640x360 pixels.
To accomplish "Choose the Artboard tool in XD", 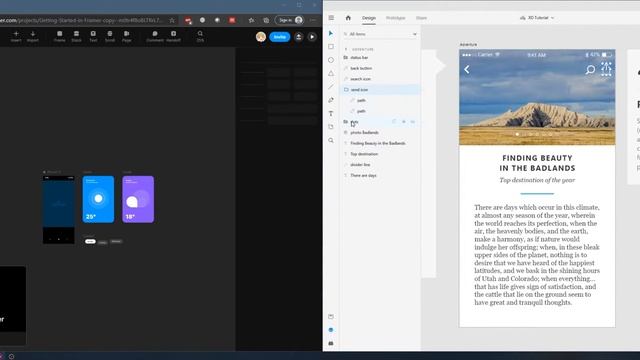I will (x=331, y=127).
